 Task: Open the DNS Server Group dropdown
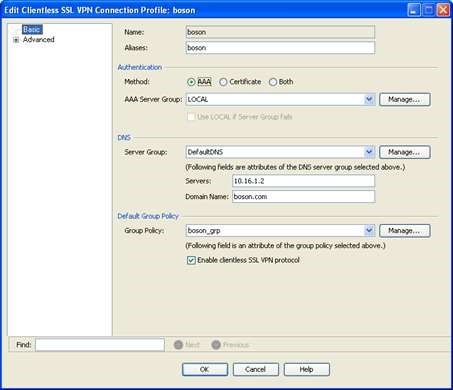[x=369, y=152]
